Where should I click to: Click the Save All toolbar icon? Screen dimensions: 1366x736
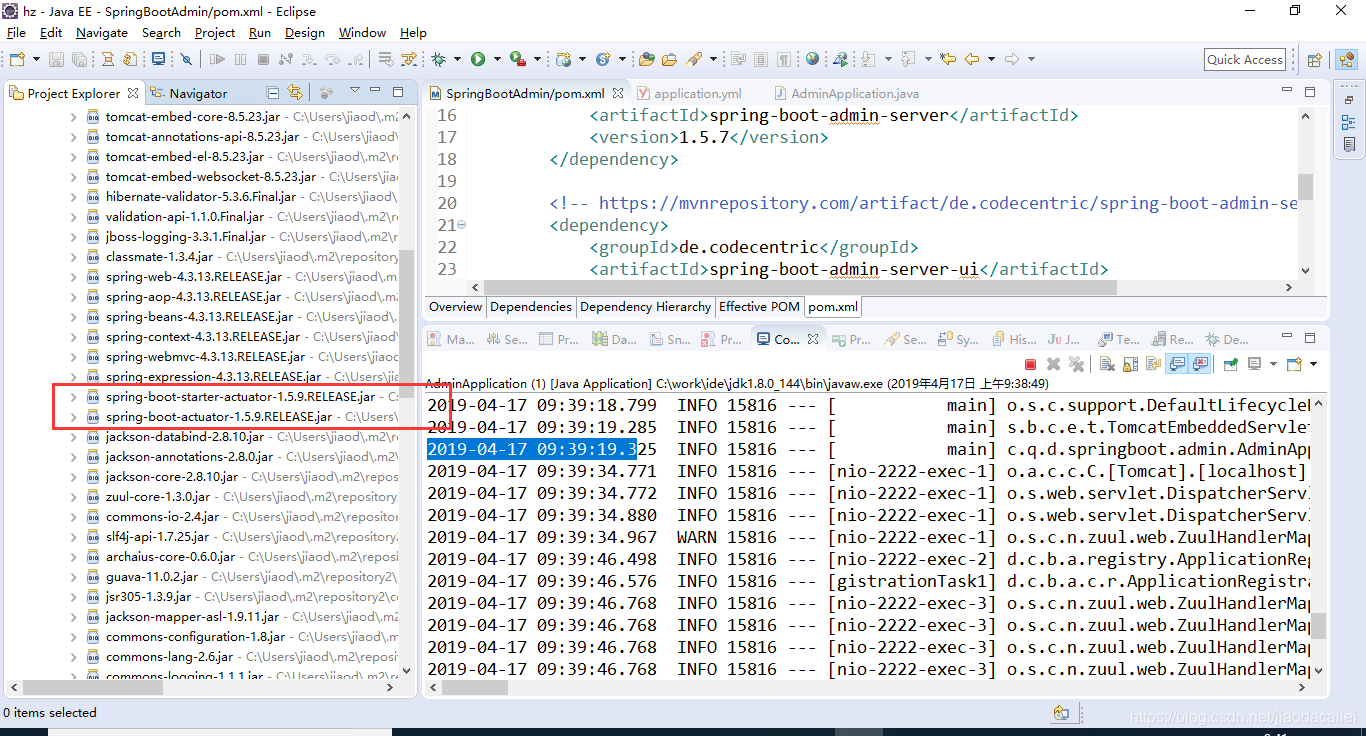[79, 60]
